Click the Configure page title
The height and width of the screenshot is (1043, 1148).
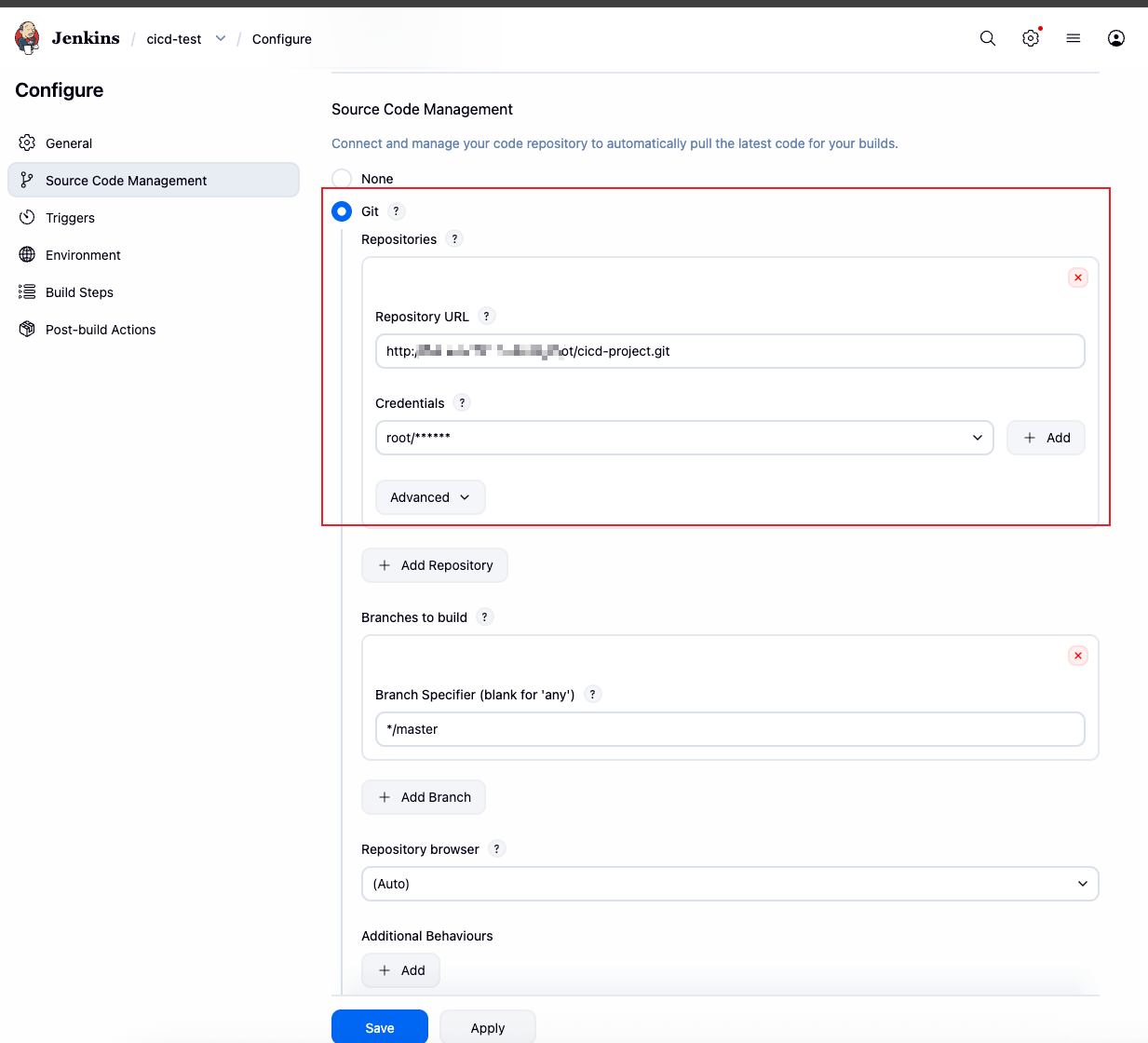[x=60, y=90]
